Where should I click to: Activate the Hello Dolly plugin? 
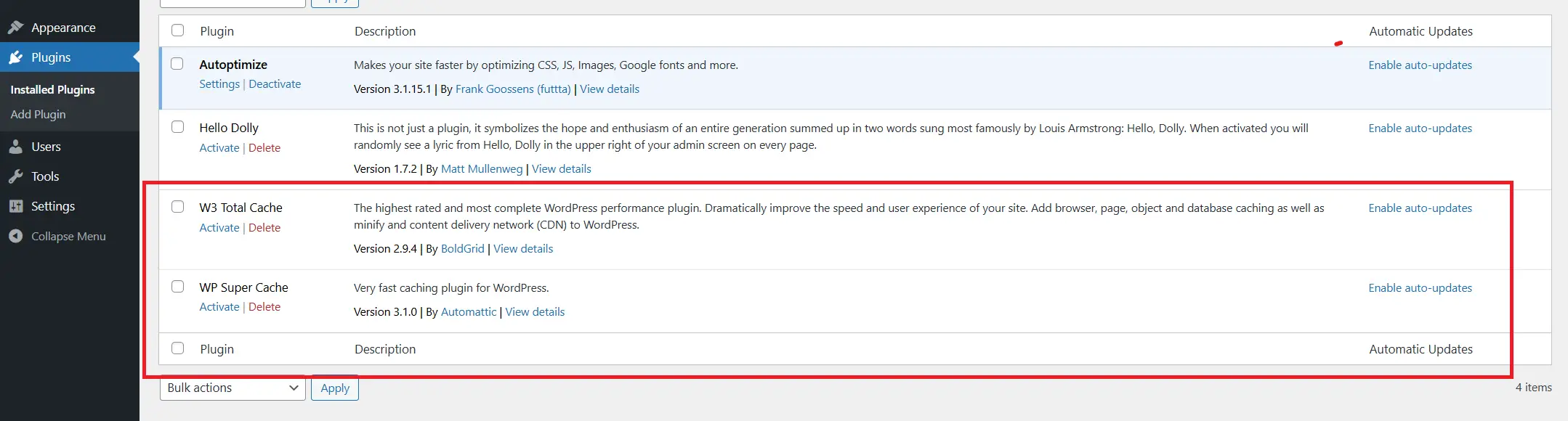(x=219, y=147)
